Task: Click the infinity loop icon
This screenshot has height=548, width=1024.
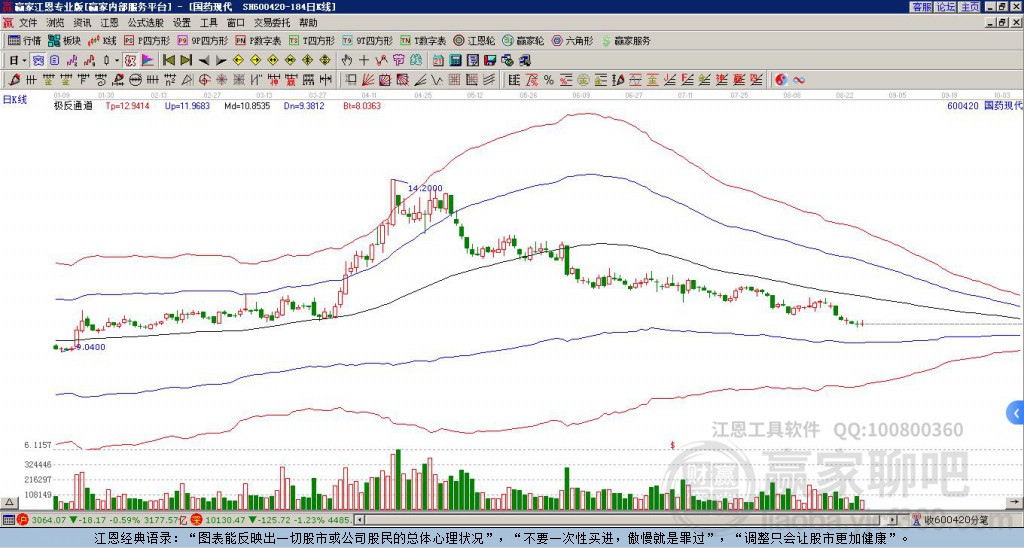Action: tap(799, 80)
